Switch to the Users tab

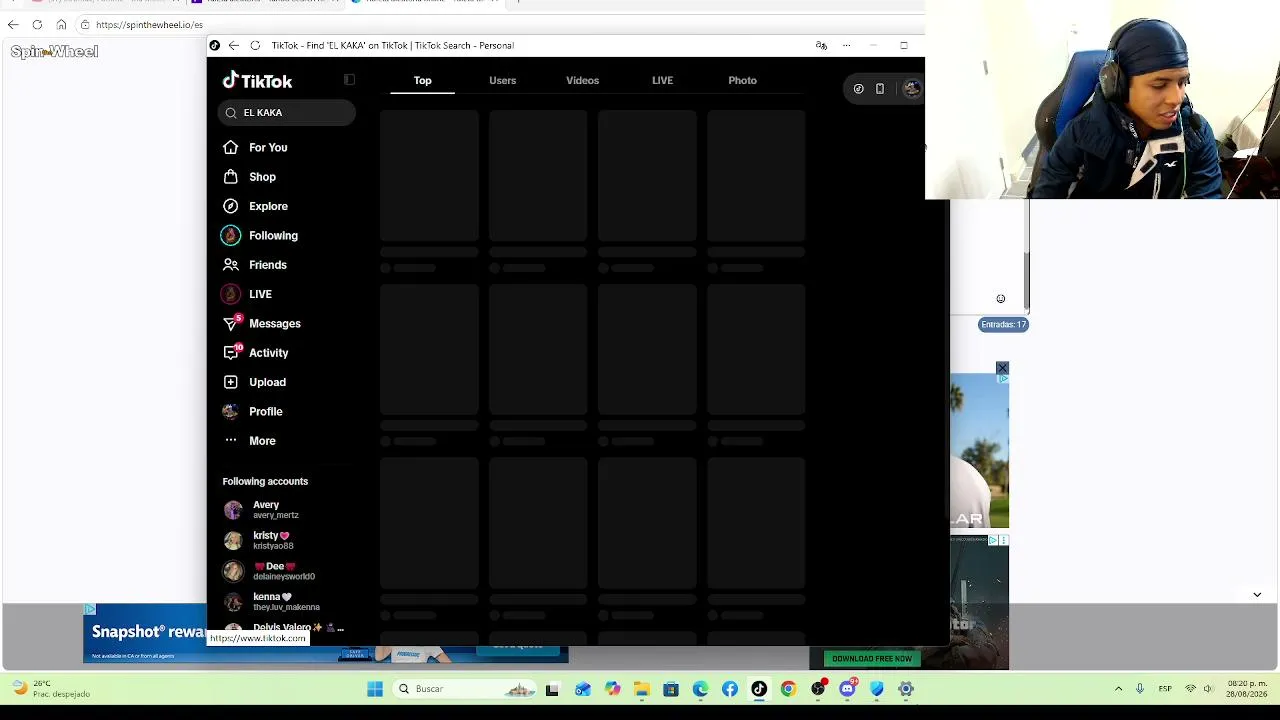[x=502, y=80]
